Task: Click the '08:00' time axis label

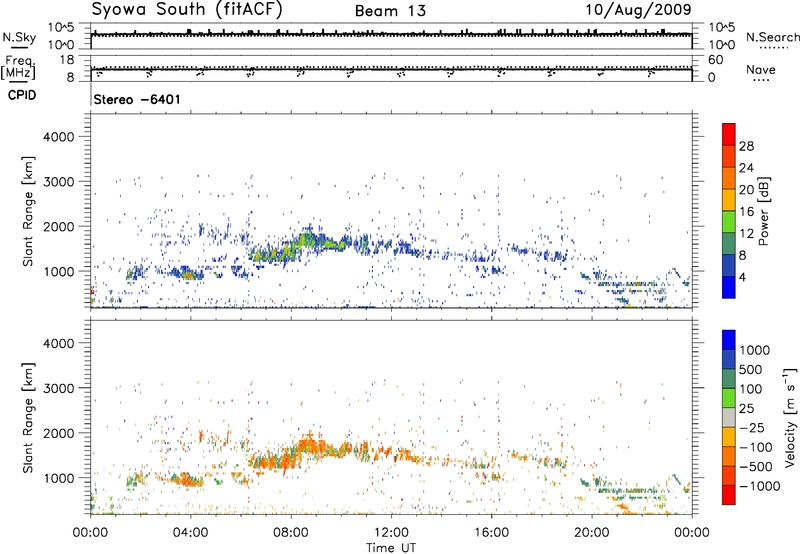Action: (291, 533)
